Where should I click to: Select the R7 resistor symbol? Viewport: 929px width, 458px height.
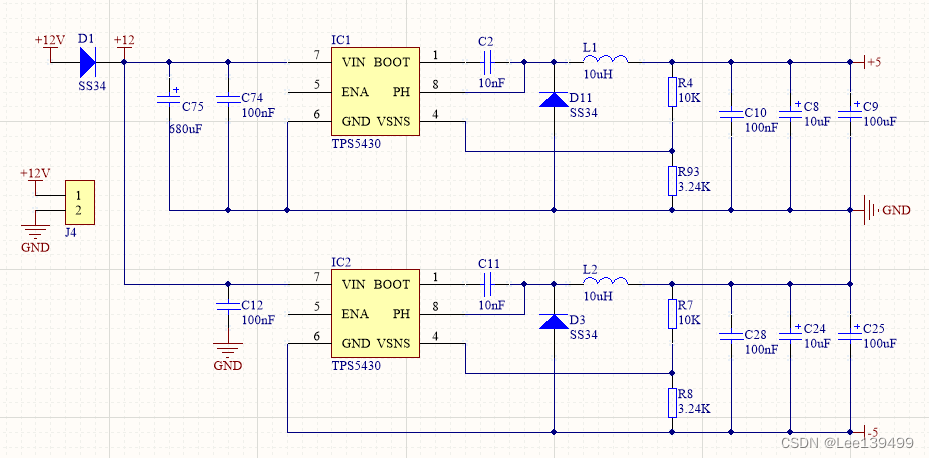[672, 313]
